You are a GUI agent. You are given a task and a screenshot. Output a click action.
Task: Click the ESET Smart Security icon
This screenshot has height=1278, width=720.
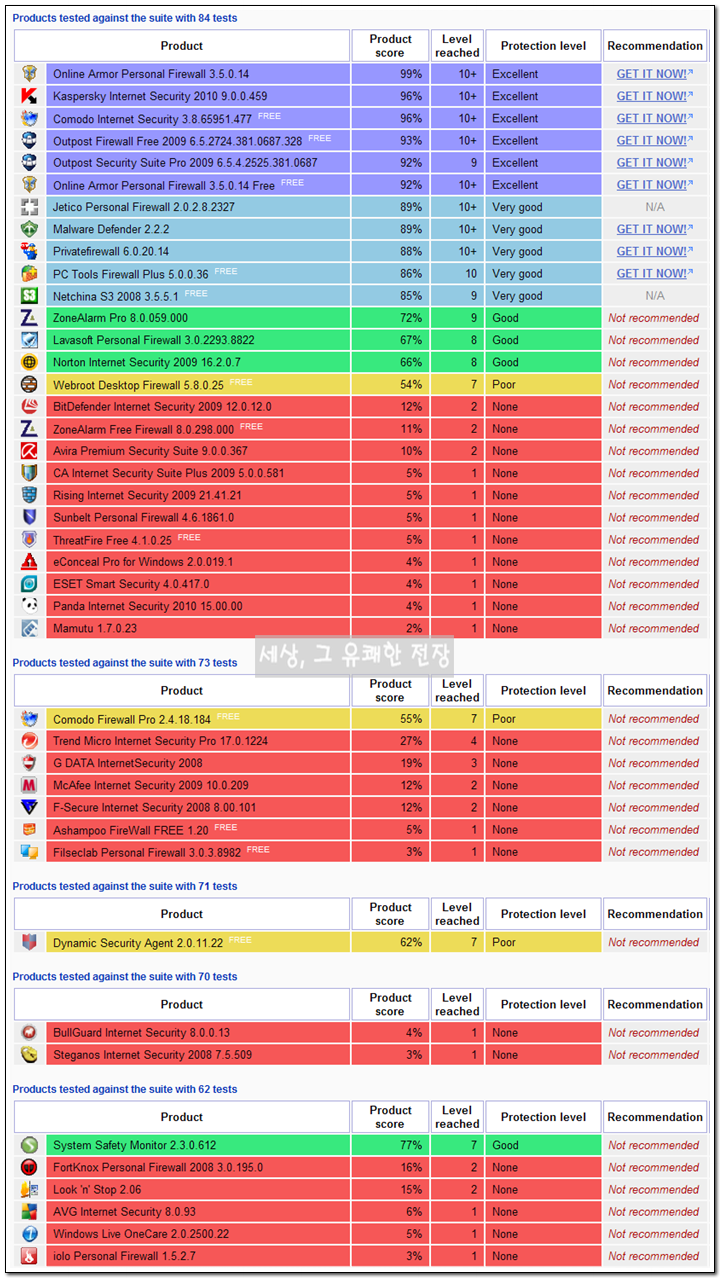point(30,584)
